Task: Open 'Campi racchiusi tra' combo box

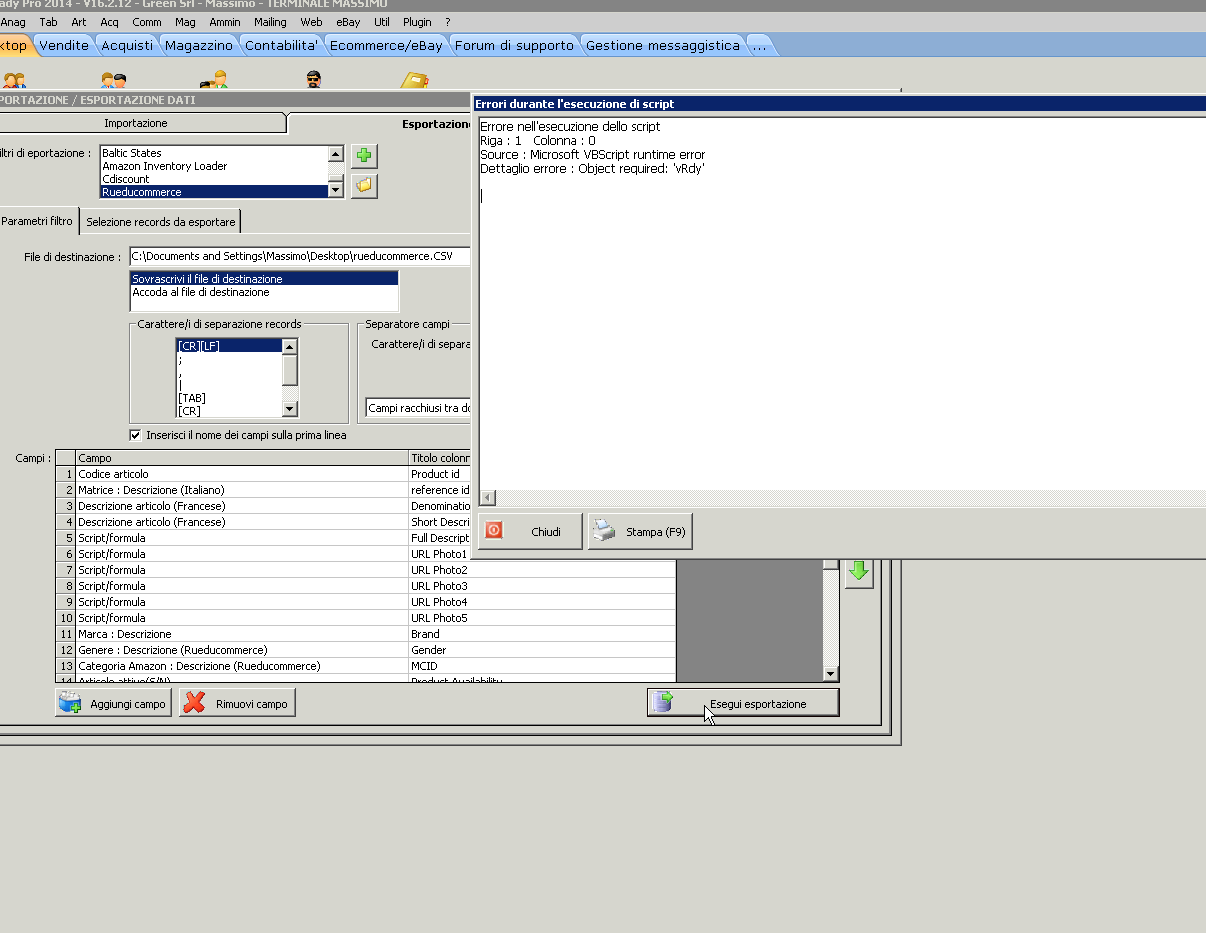Action: 418,408
